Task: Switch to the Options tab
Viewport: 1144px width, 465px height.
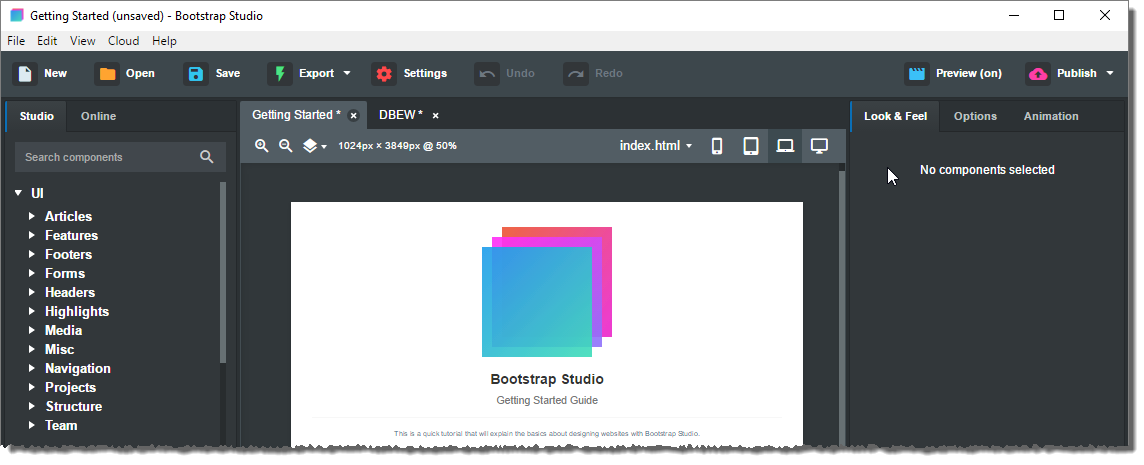Action: [x=975, y=116]
